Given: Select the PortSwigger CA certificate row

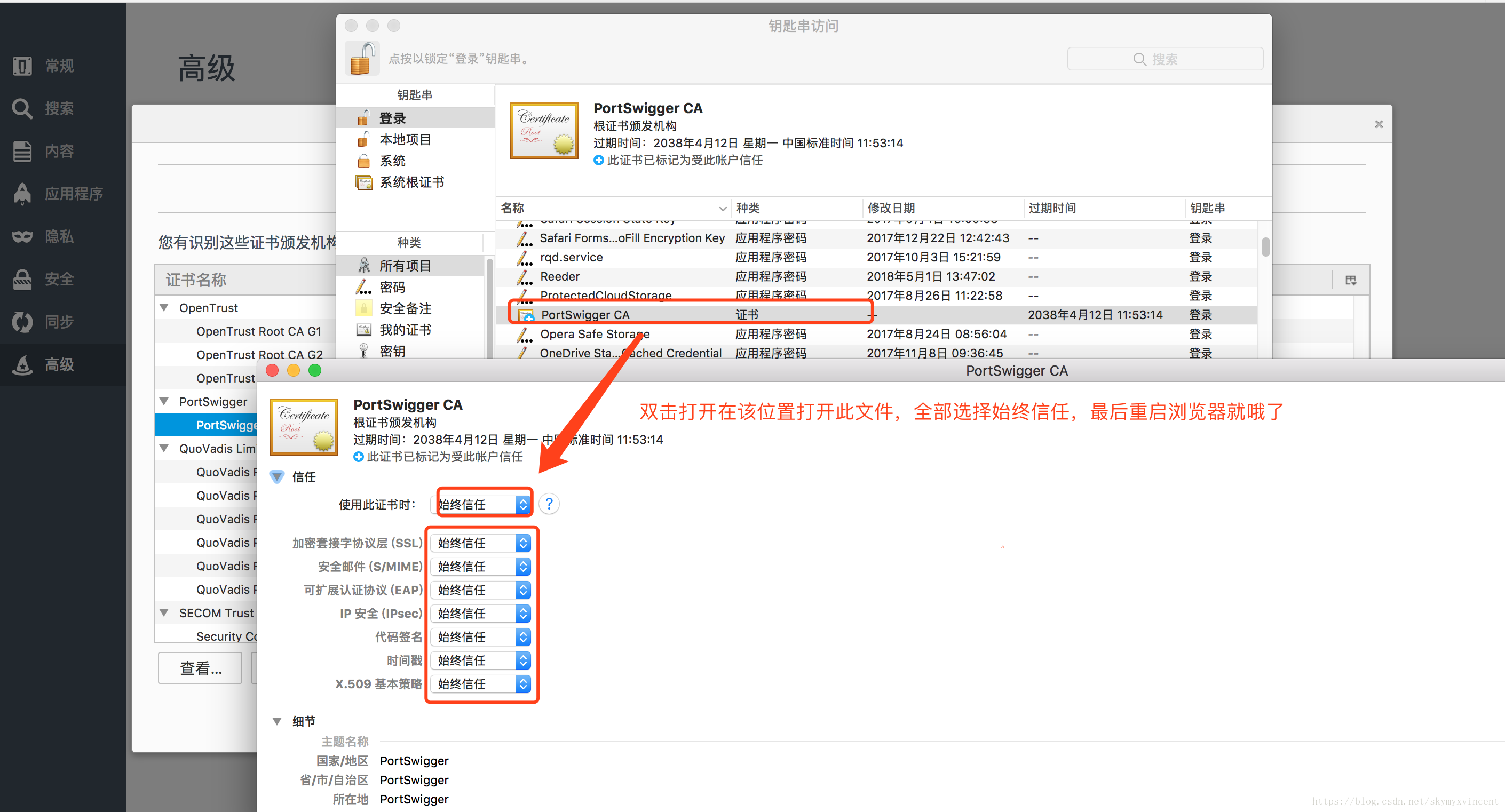Looking at the screenshot, I should tap(876, 315).
